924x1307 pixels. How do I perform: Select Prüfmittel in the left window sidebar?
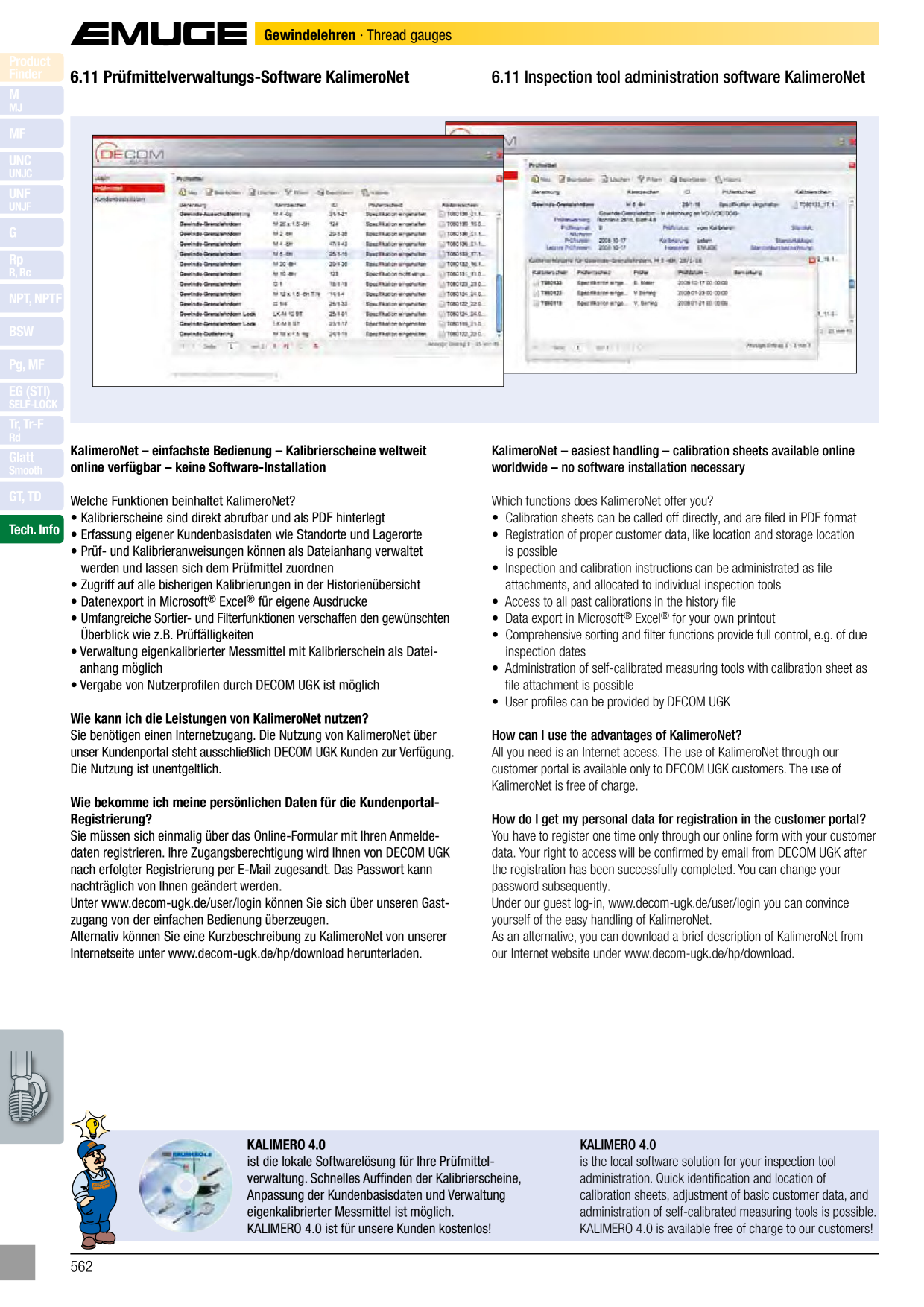pyautogui.click(x=129, y=189)
